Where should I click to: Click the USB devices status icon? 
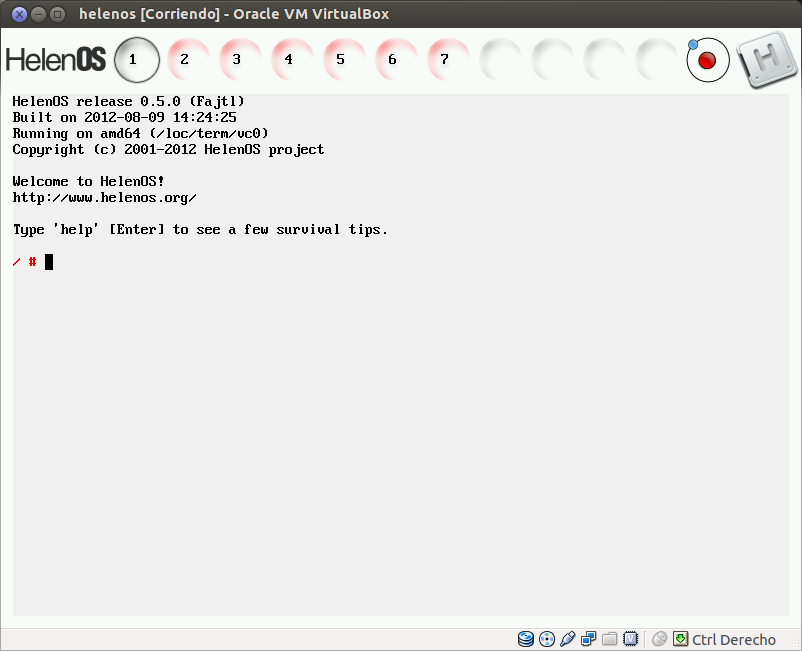567,638
